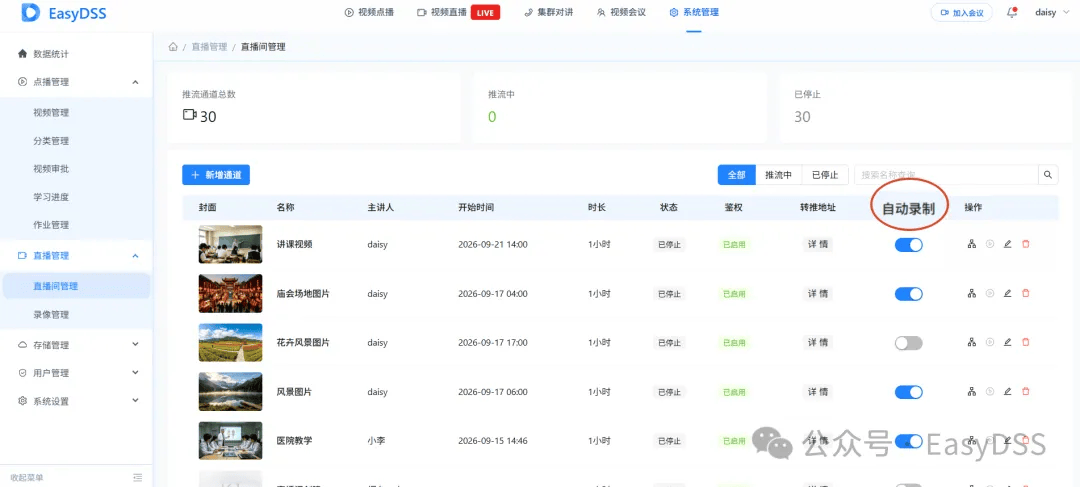Image resolution: width=1080 pixels, height=487 pixels.
Task: Click the 加入会议 button
Action: [962, 12]
